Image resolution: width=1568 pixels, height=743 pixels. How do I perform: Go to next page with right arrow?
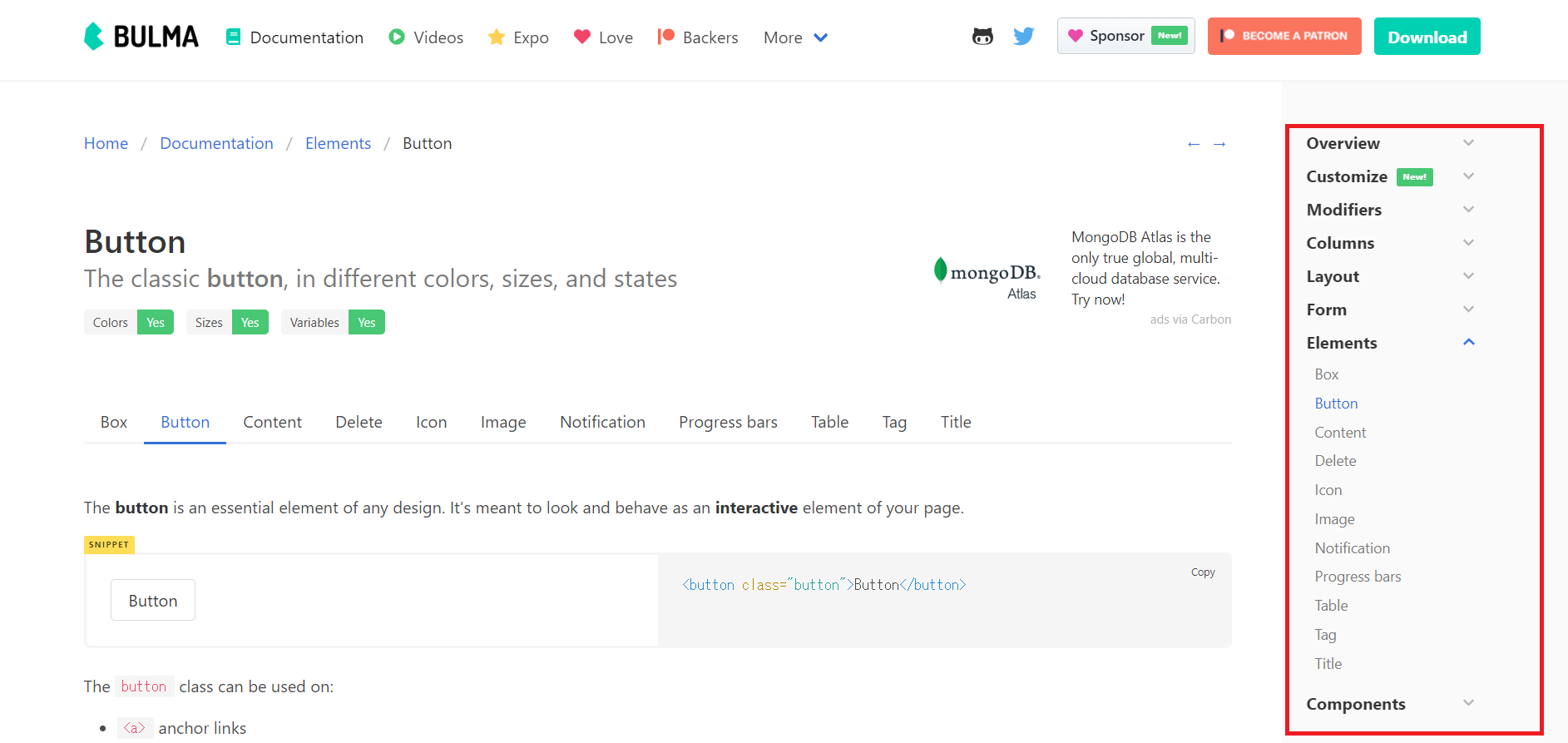pos(1219,145)
